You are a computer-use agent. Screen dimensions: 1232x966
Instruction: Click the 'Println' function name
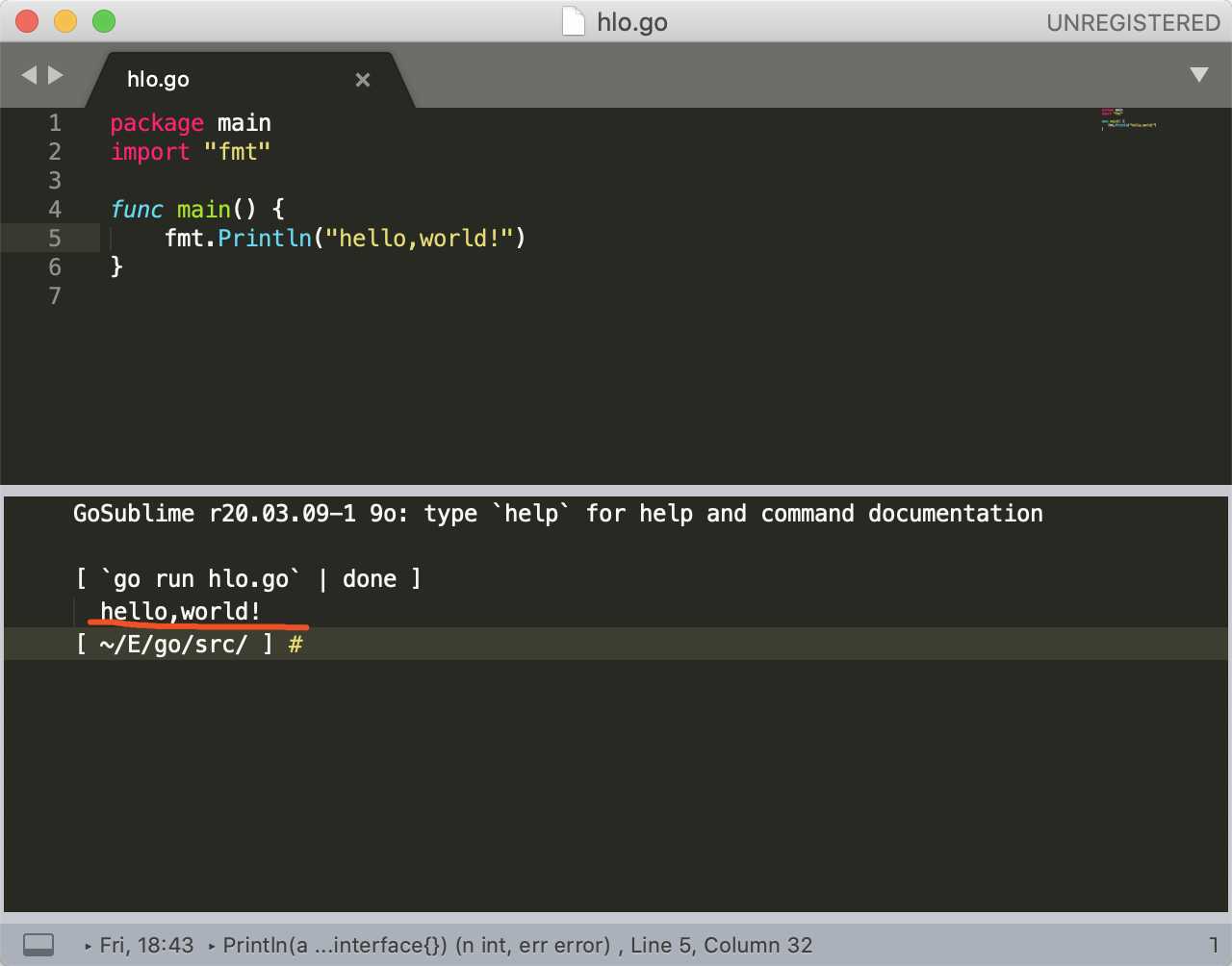[x=265, y=239]
